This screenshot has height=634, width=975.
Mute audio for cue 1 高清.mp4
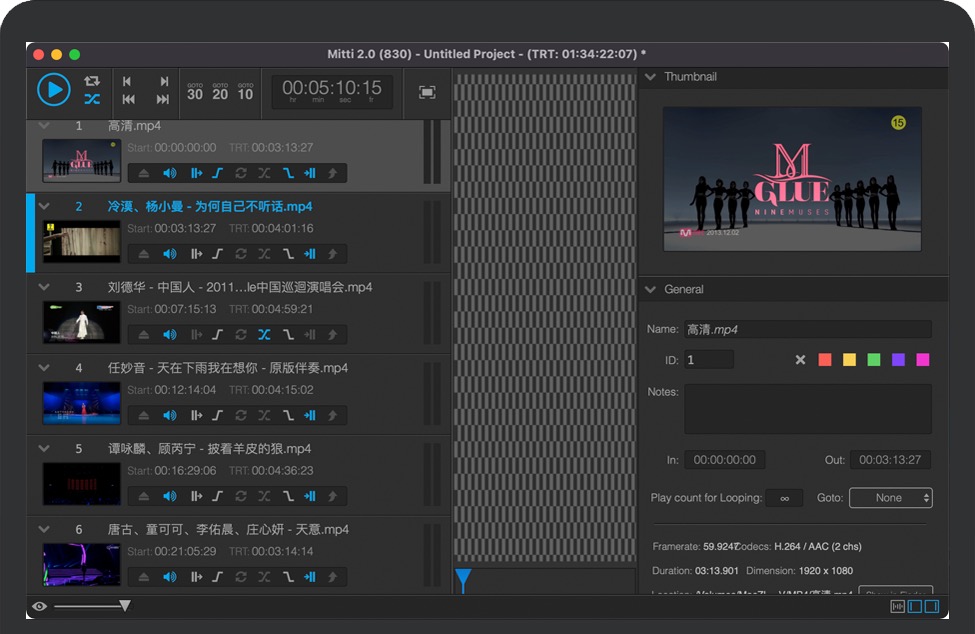click(169, 173)
